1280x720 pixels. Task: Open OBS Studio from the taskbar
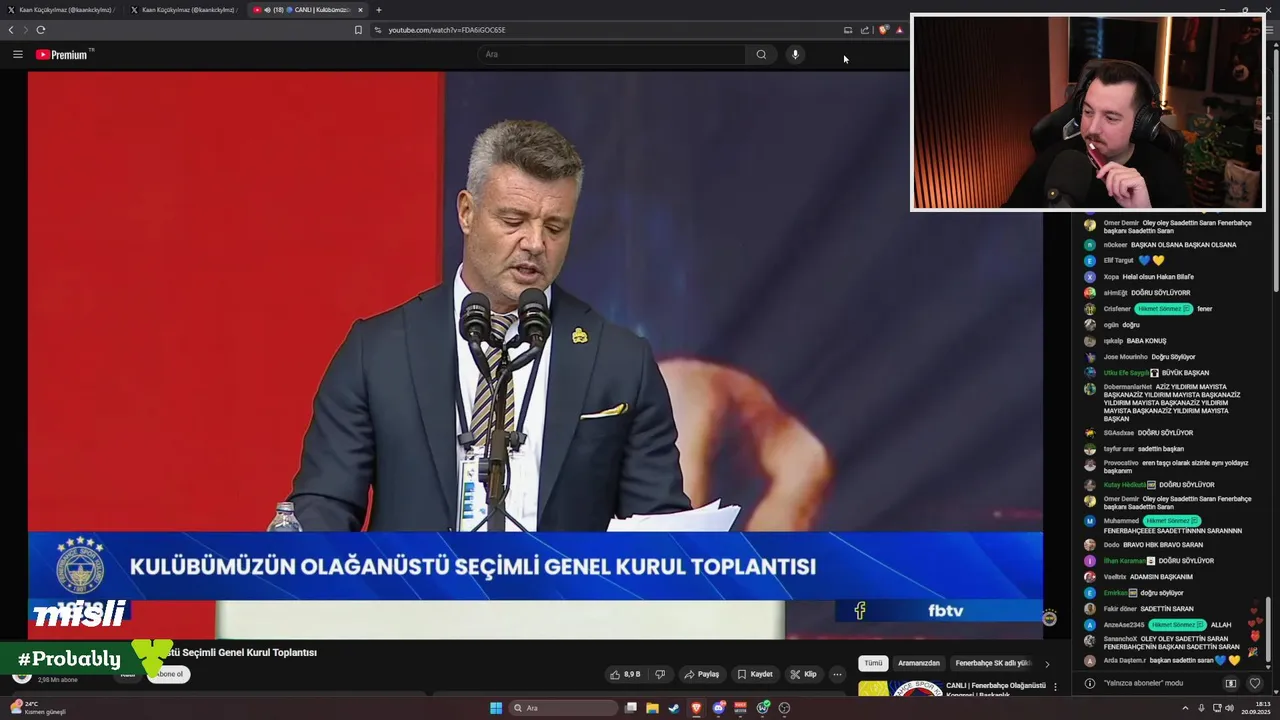[x=784, y=708]
